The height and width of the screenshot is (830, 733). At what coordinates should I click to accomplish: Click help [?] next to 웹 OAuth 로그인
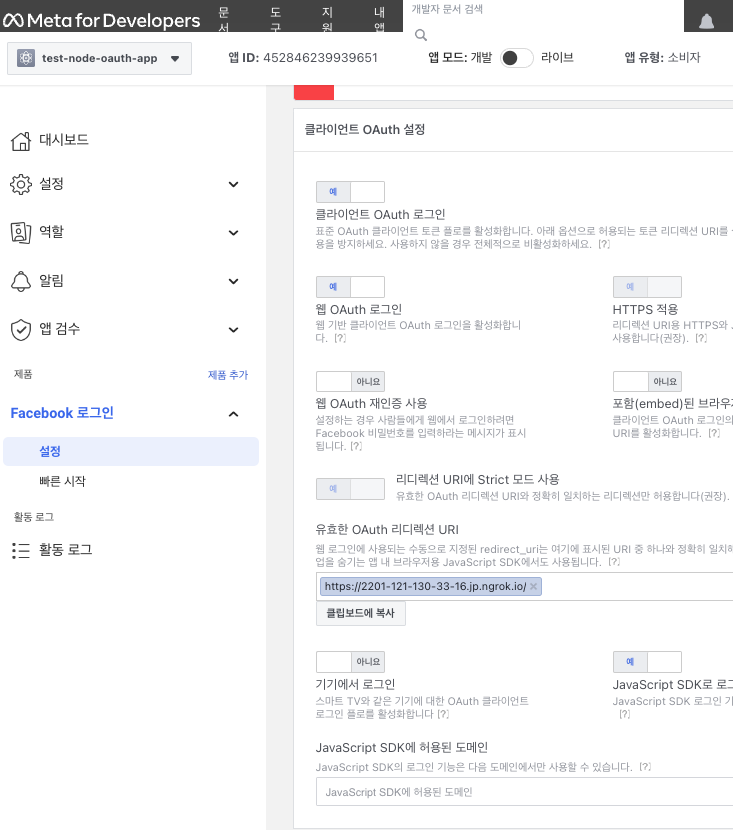point(340,338)
